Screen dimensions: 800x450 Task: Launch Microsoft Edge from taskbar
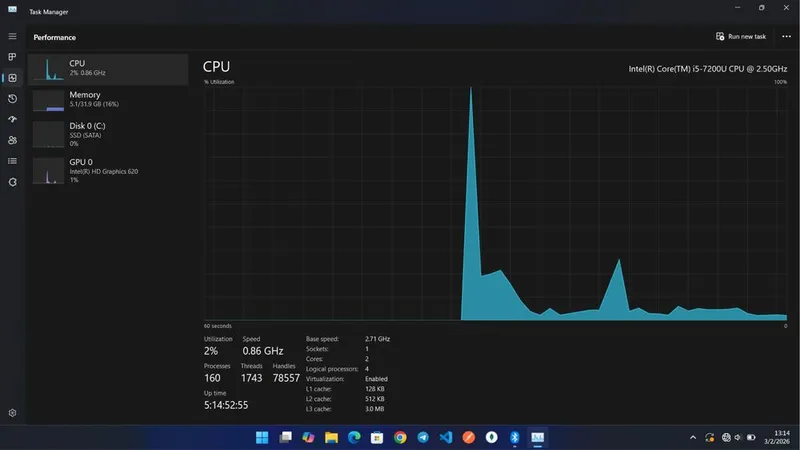tap(354, 437)
